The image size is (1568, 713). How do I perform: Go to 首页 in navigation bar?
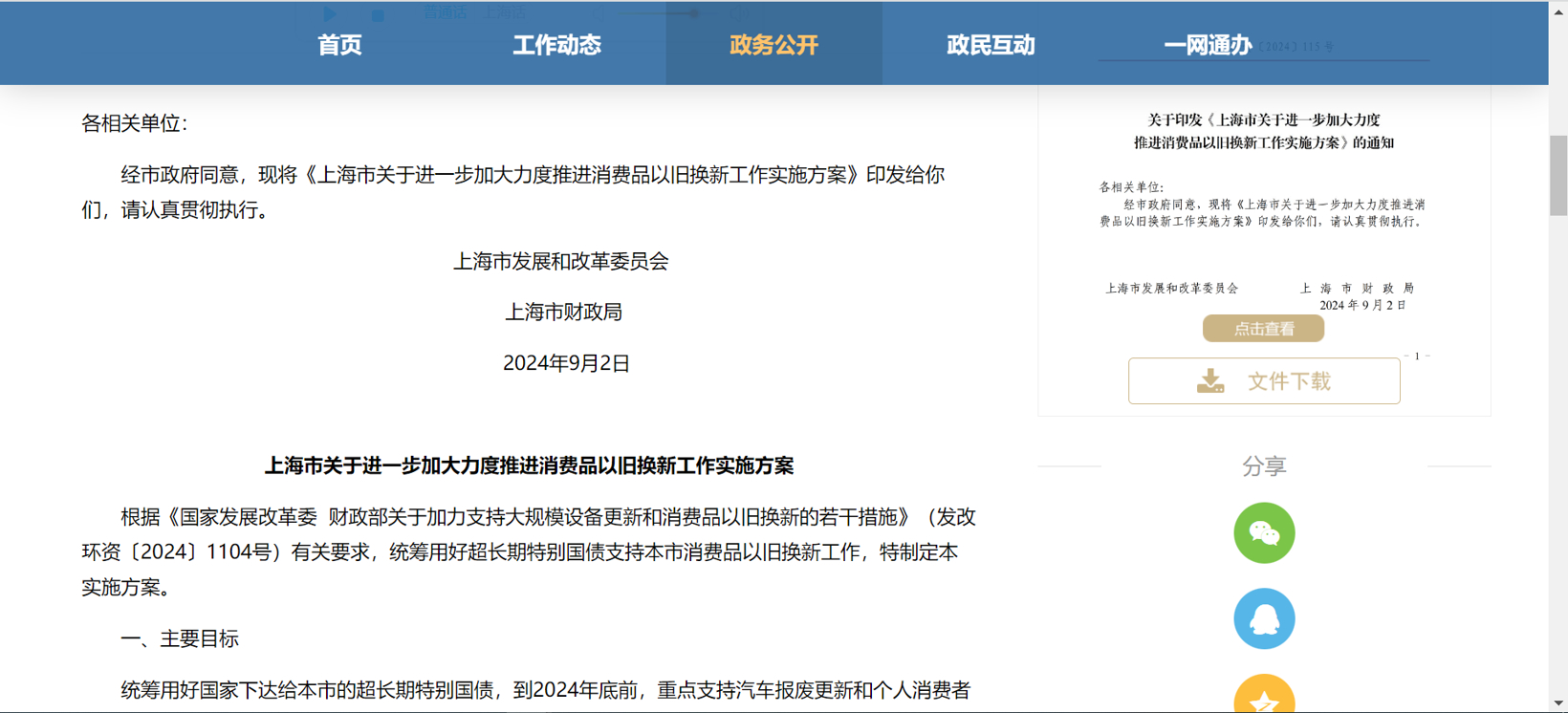[339, 45]
